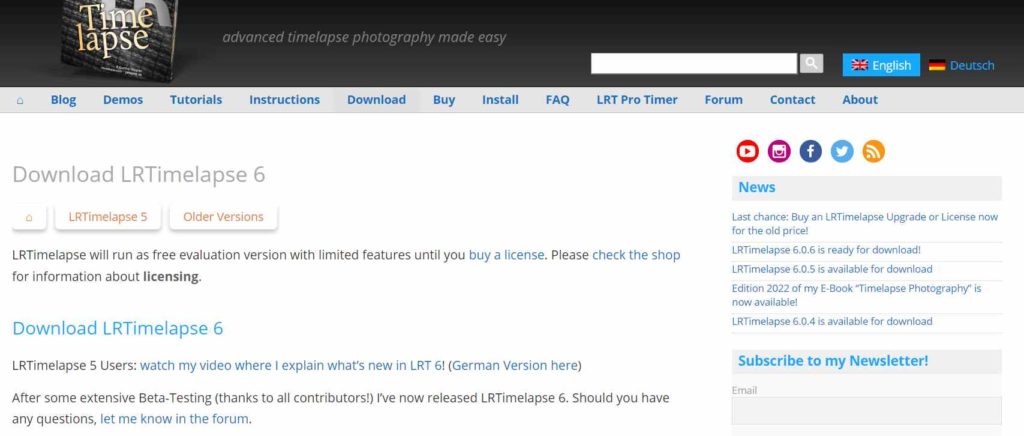Switch language to Deutsch
The image size is (1024, 436).
[x=961, y=65]
